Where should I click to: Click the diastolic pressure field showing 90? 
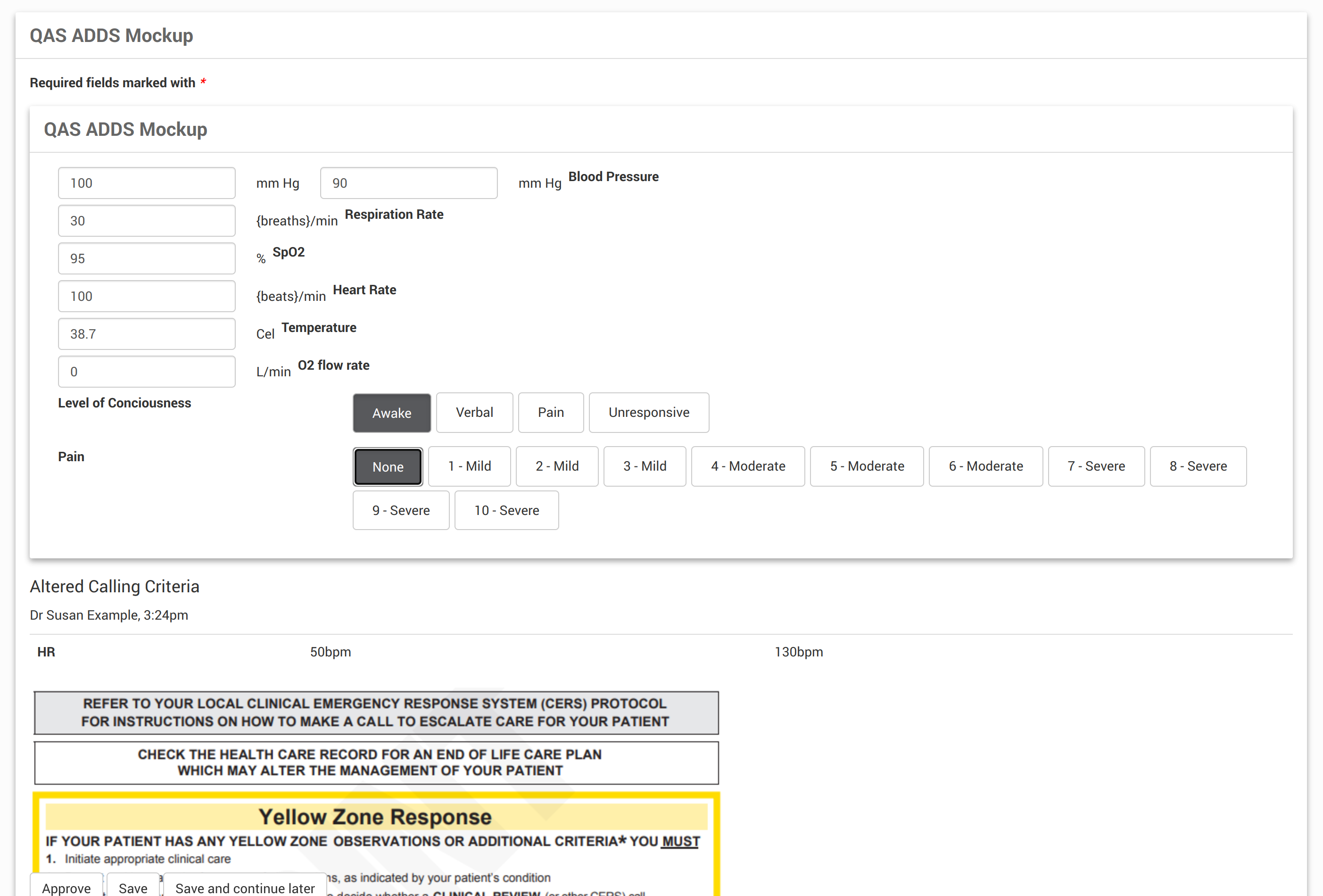click(x=408, y=183)
